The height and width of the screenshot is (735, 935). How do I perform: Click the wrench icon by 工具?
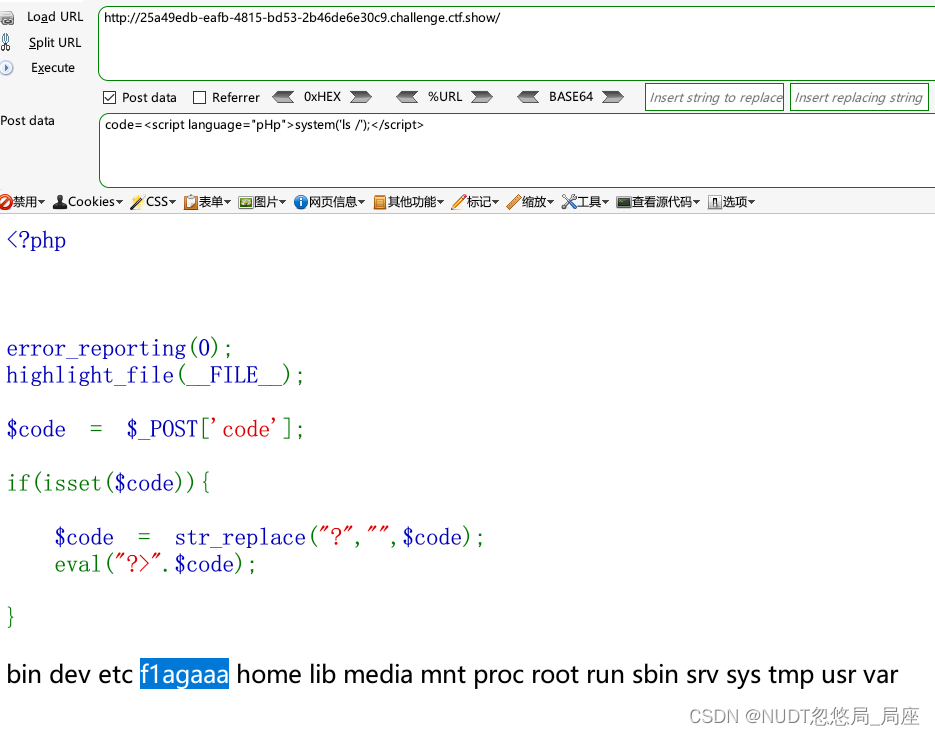(569, 202)
